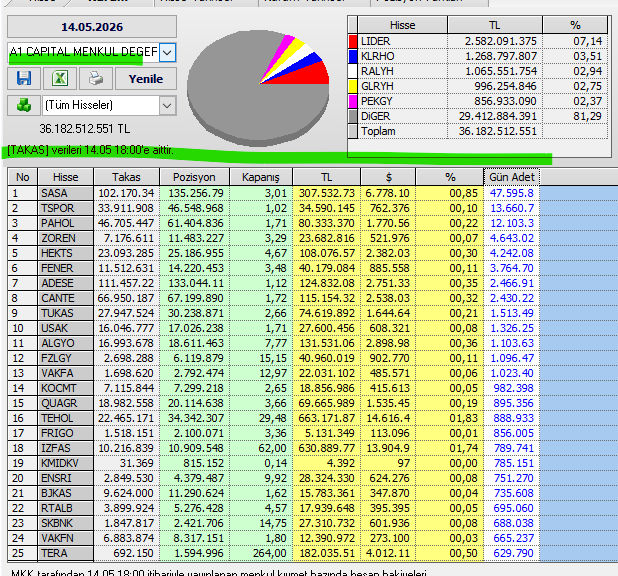The image size is (618, 576).
Task: Select the ALGYO stock cell
Action: pyautogui.click(x=66, y=343)
